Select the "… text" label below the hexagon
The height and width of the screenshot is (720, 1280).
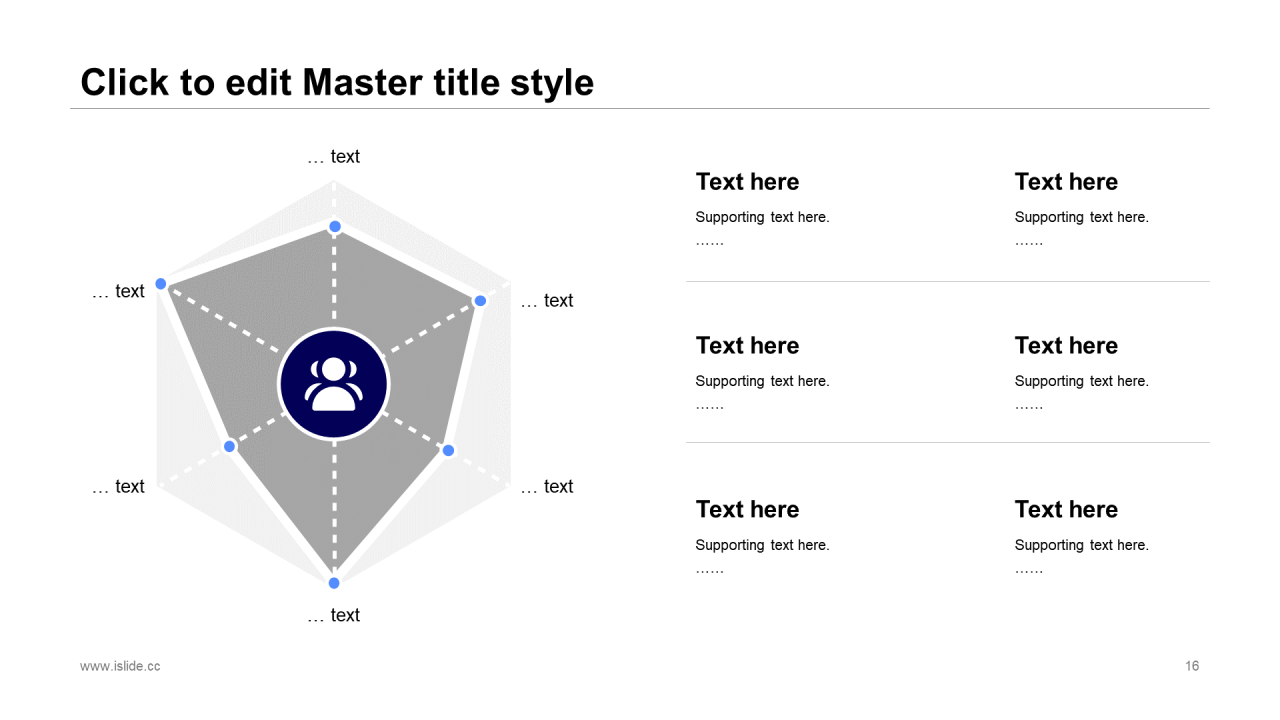333,615
